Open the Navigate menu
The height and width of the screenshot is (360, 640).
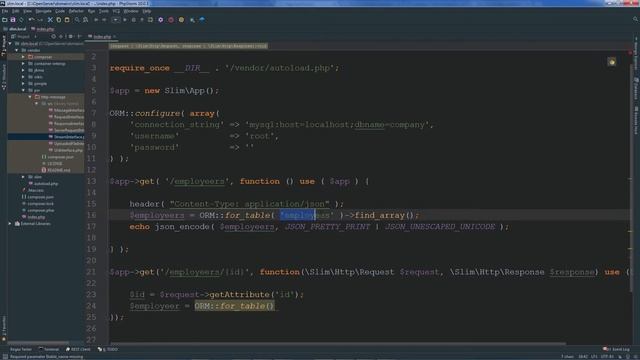coord(43,11)
